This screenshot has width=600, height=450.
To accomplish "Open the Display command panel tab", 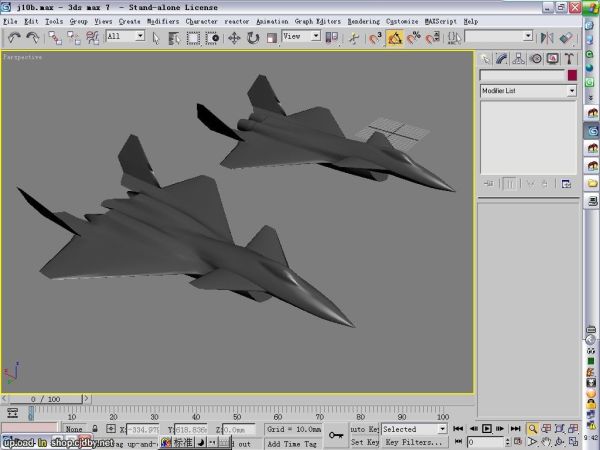I will click(x=552, y=58).
